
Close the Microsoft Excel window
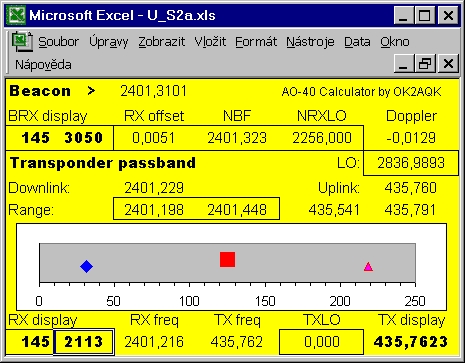click(448, 16)
